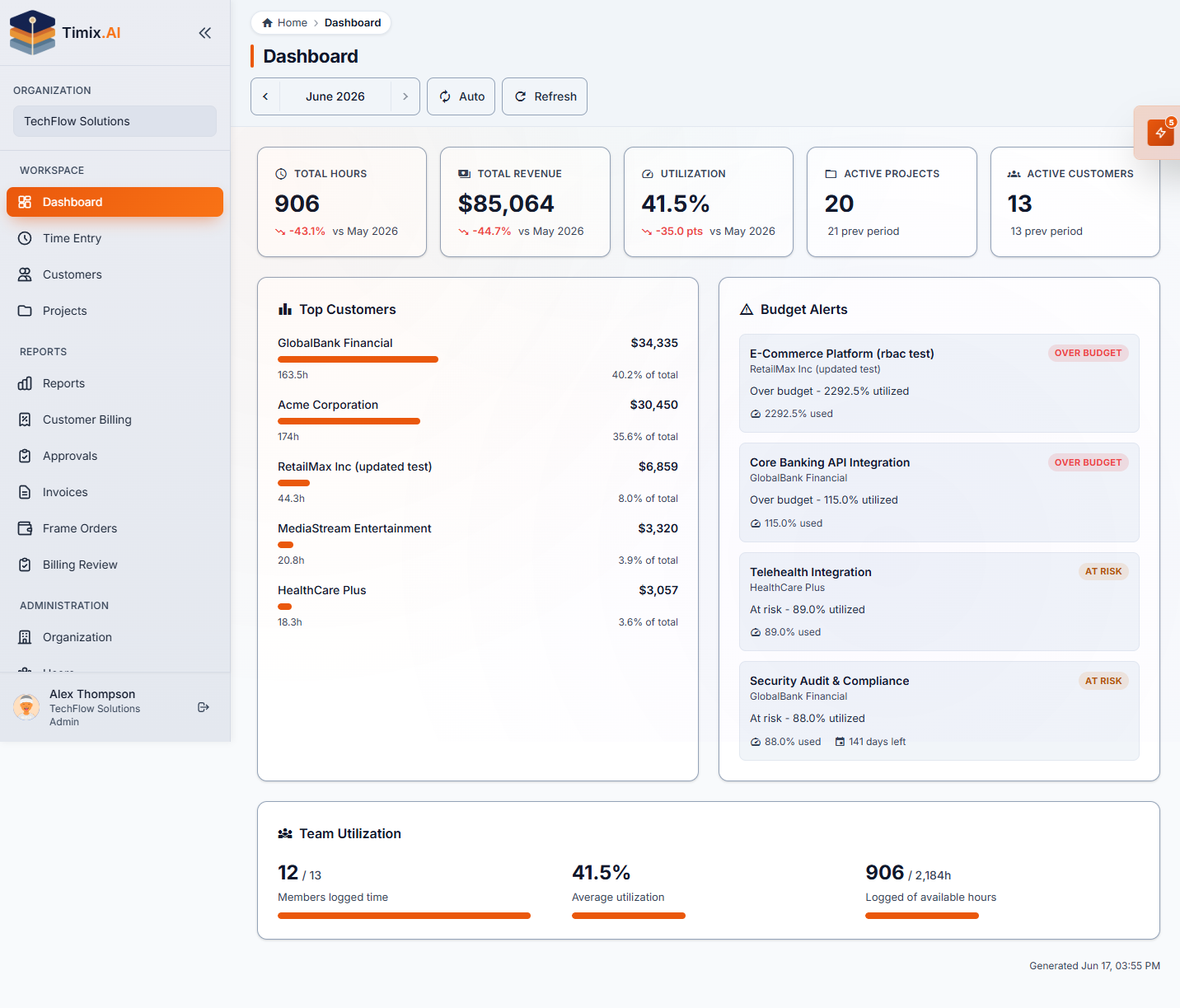This screenshot has height=1008, width=1180.
Task: Click Acme Corporation's orange progress bar
Action: click(x=349, y=421)
